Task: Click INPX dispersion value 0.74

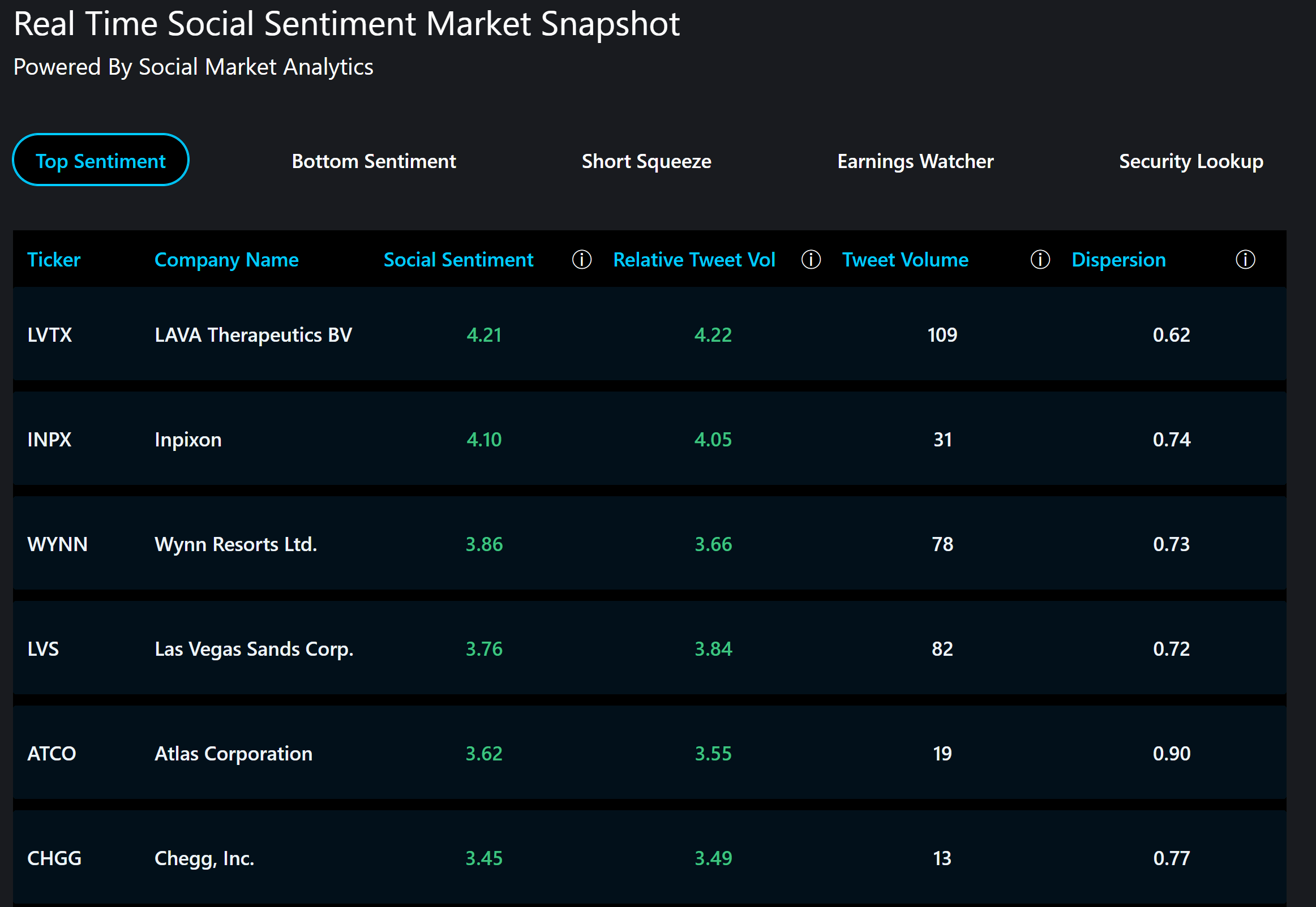Action: 1172,439
